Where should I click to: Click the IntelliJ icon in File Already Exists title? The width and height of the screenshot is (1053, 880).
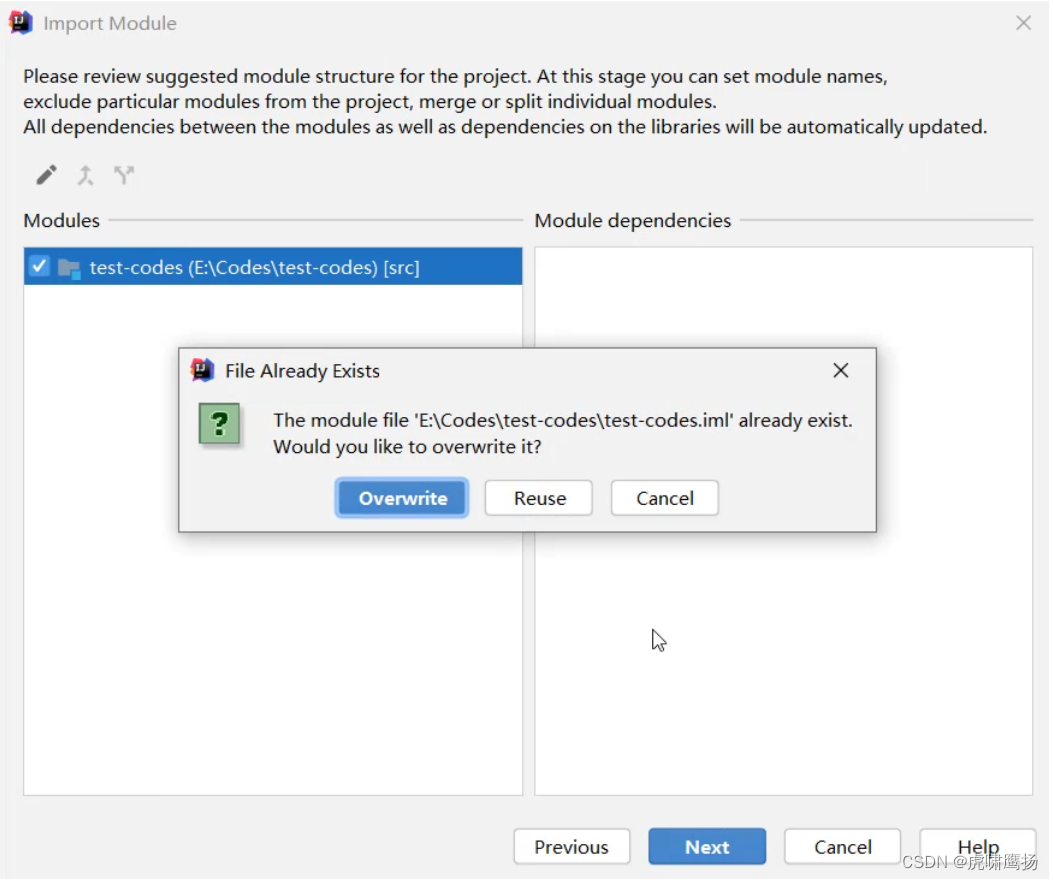[x=202, y=370]
